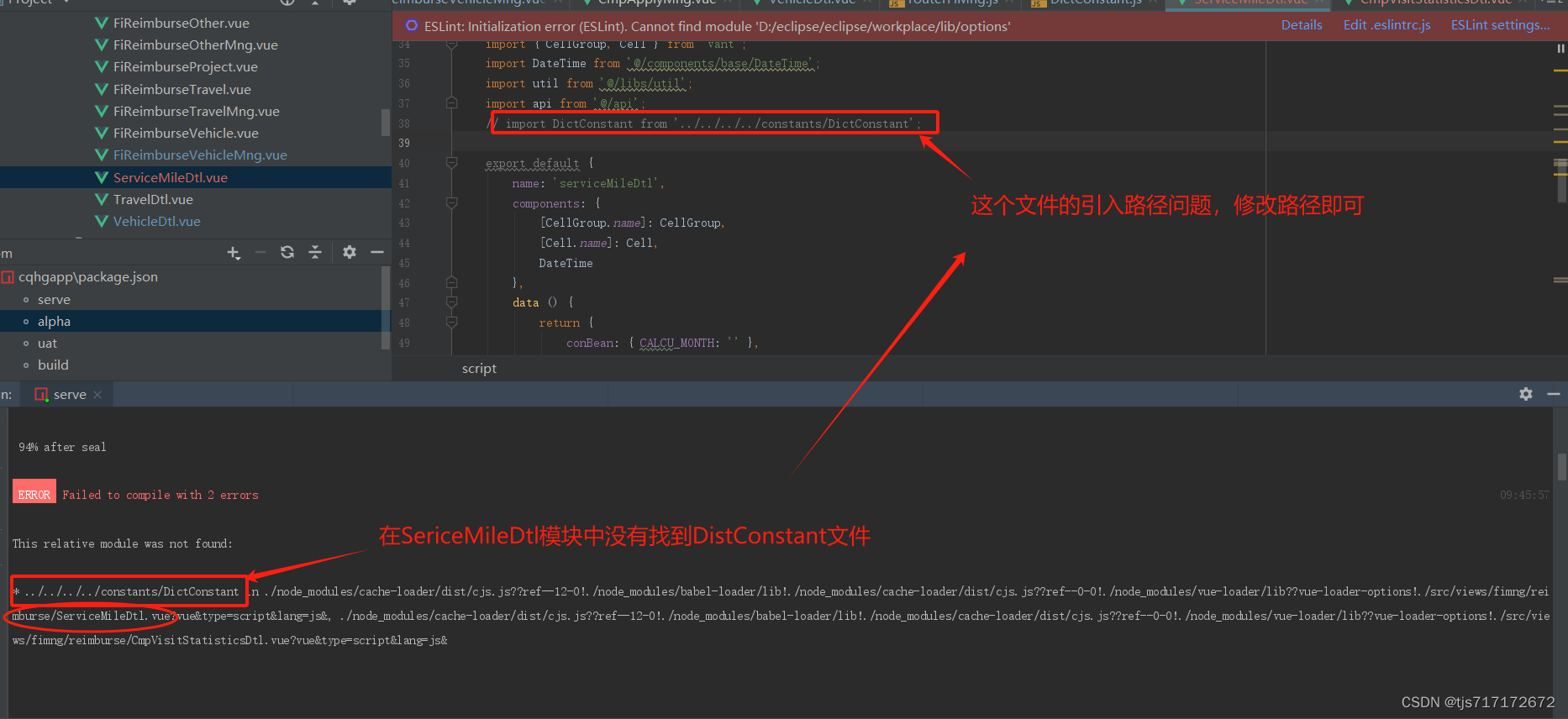
Task: Click the commented DictConstant import line
Action: click(x=705, y=123)
